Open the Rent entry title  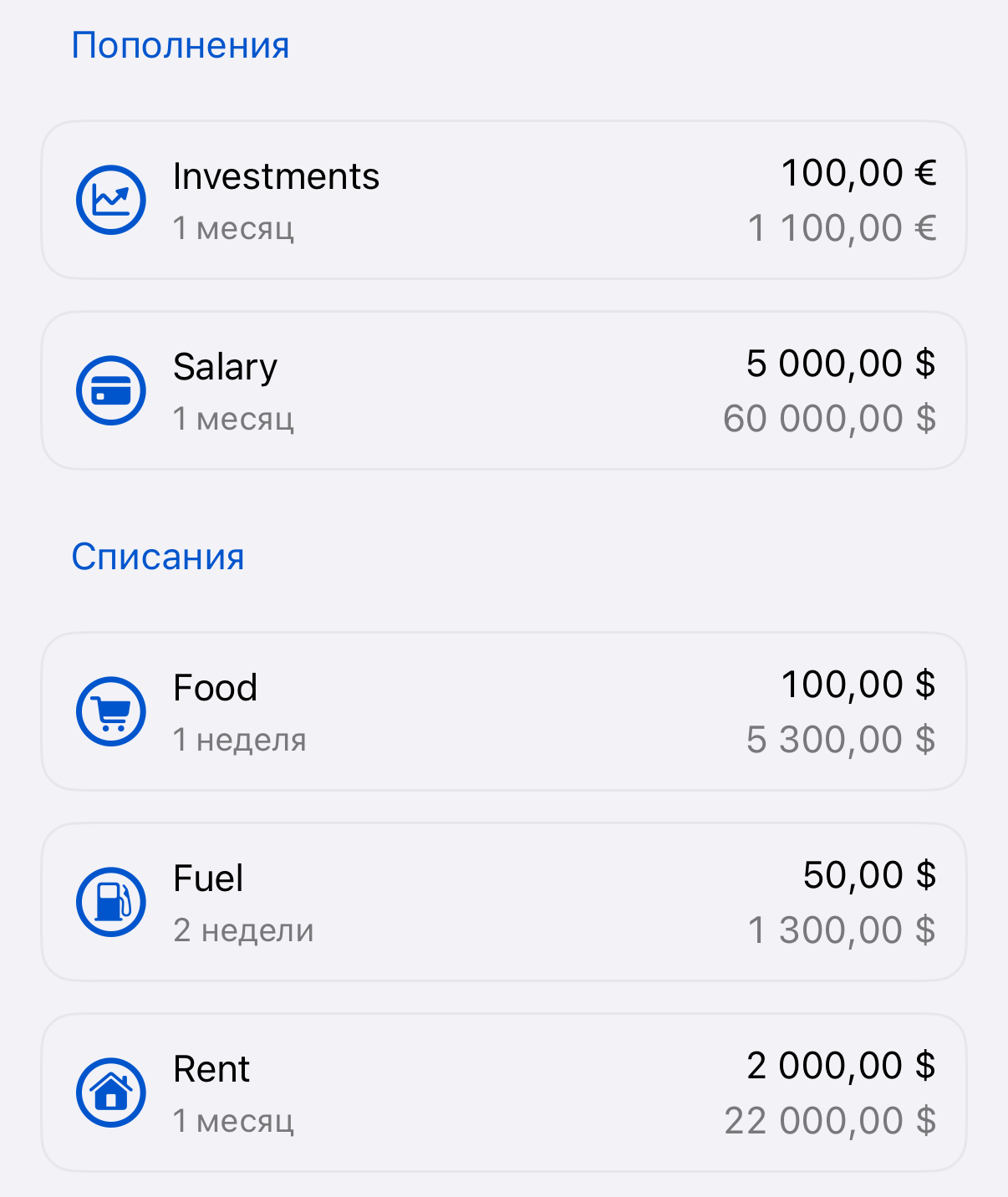[x=211, y=1069]
